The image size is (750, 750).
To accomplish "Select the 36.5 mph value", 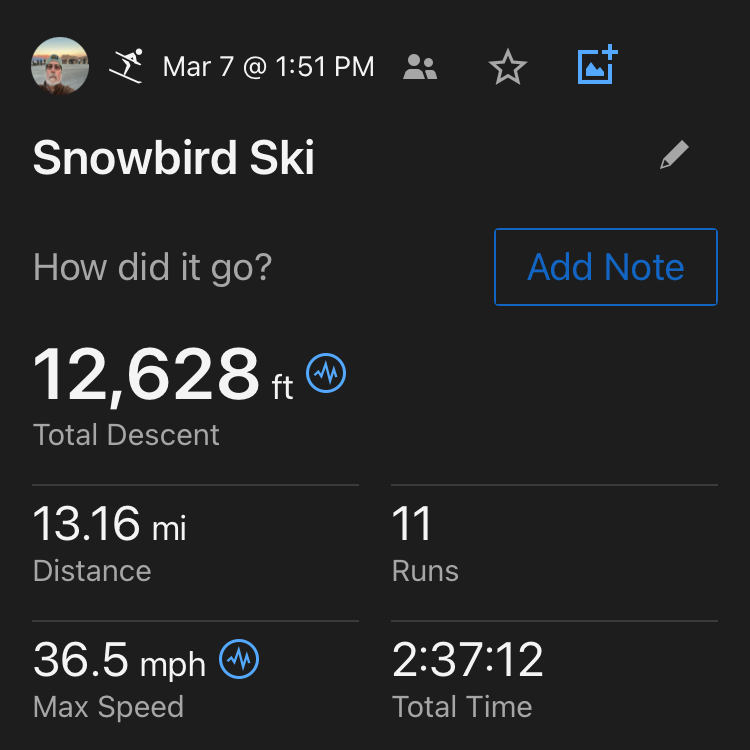I will point(119,660).
